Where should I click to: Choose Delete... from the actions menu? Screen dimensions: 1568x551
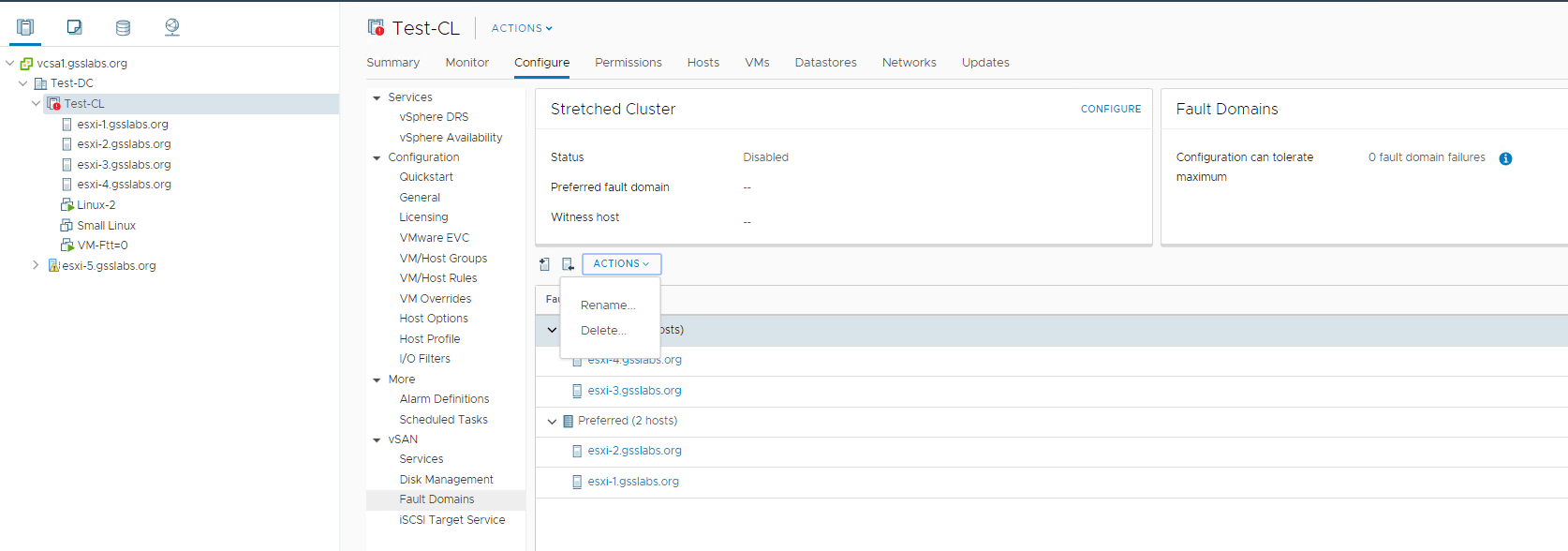(x=603, y=331)
